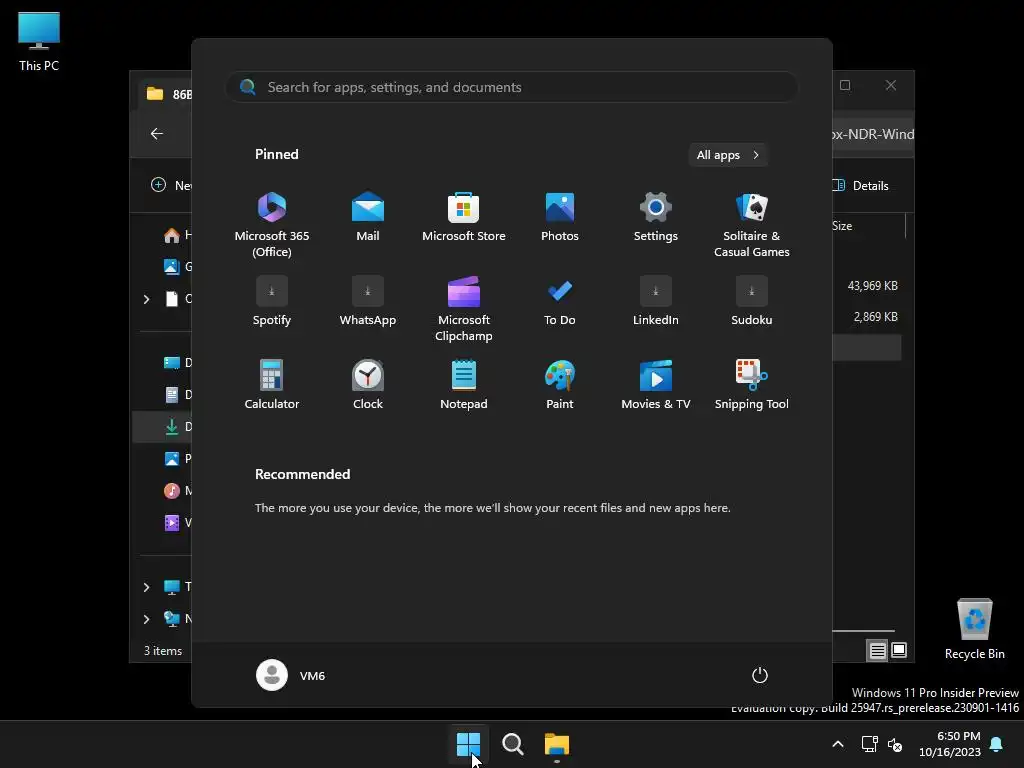The height and width of the screenshot is (768, 1024).
Task: Launch the To Do app
Action: [x=560, y=301]
